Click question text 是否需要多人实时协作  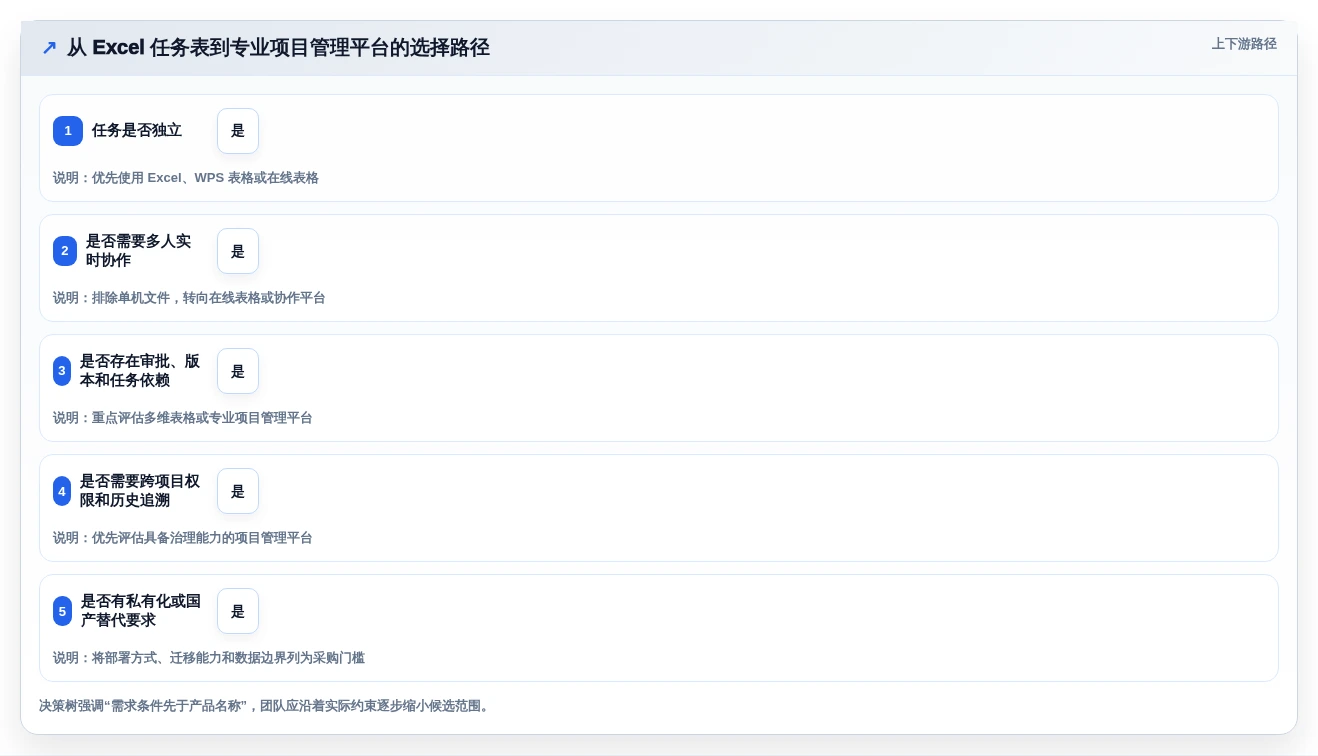[x=138, y=251]
